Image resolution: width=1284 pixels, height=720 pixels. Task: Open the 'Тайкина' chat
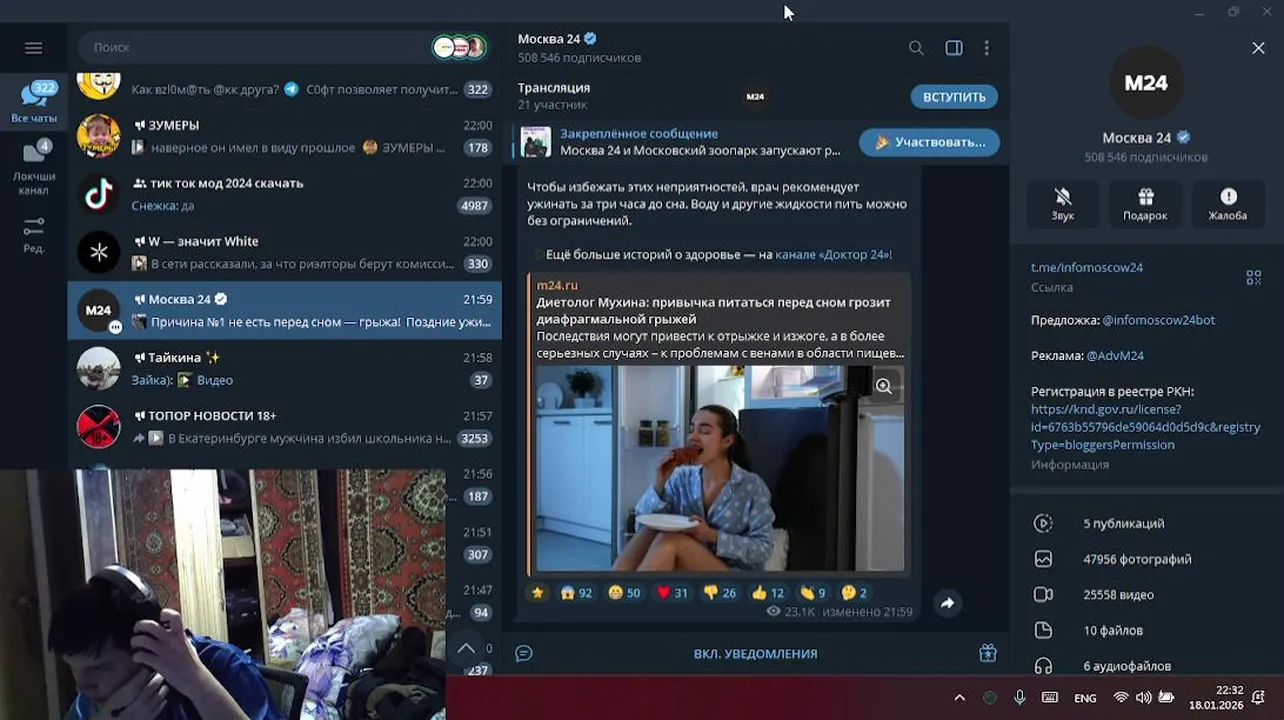[x=284, y=368]
